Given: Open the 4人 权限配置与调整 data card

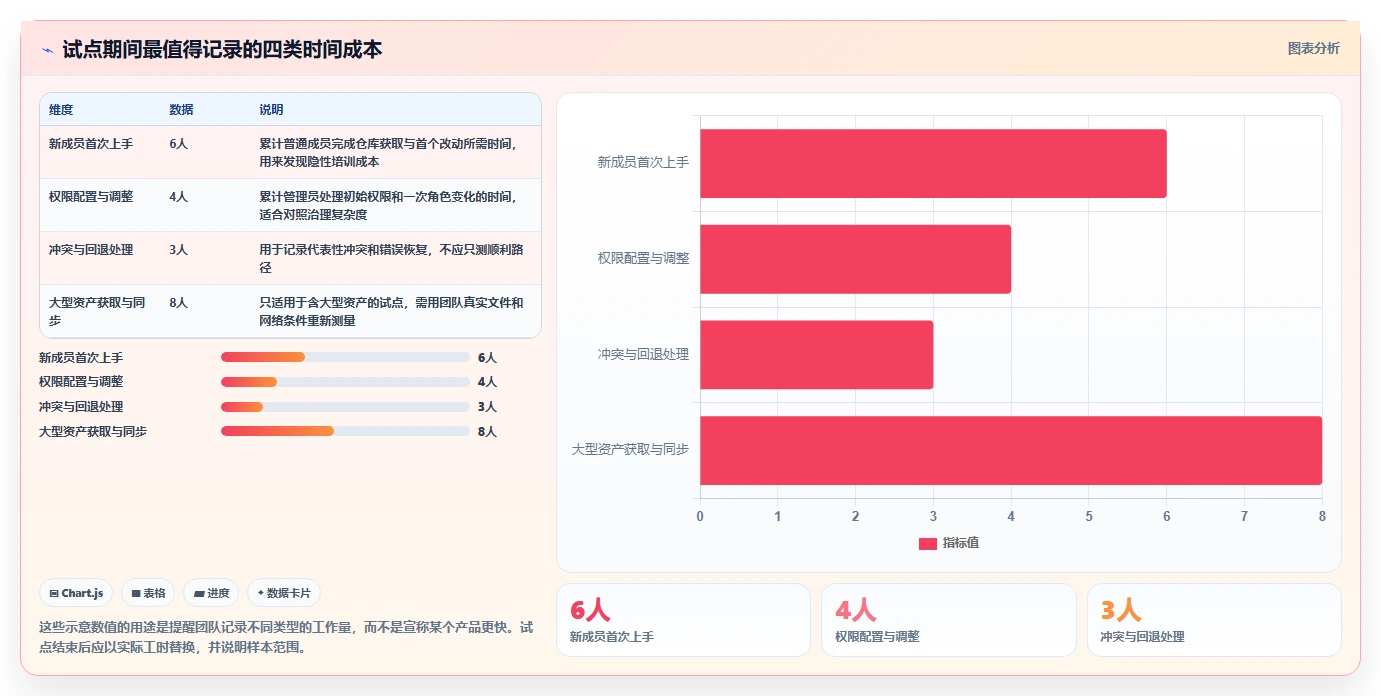Looking at the screenshot, I should pyautogui.click(x=949, y=620).
